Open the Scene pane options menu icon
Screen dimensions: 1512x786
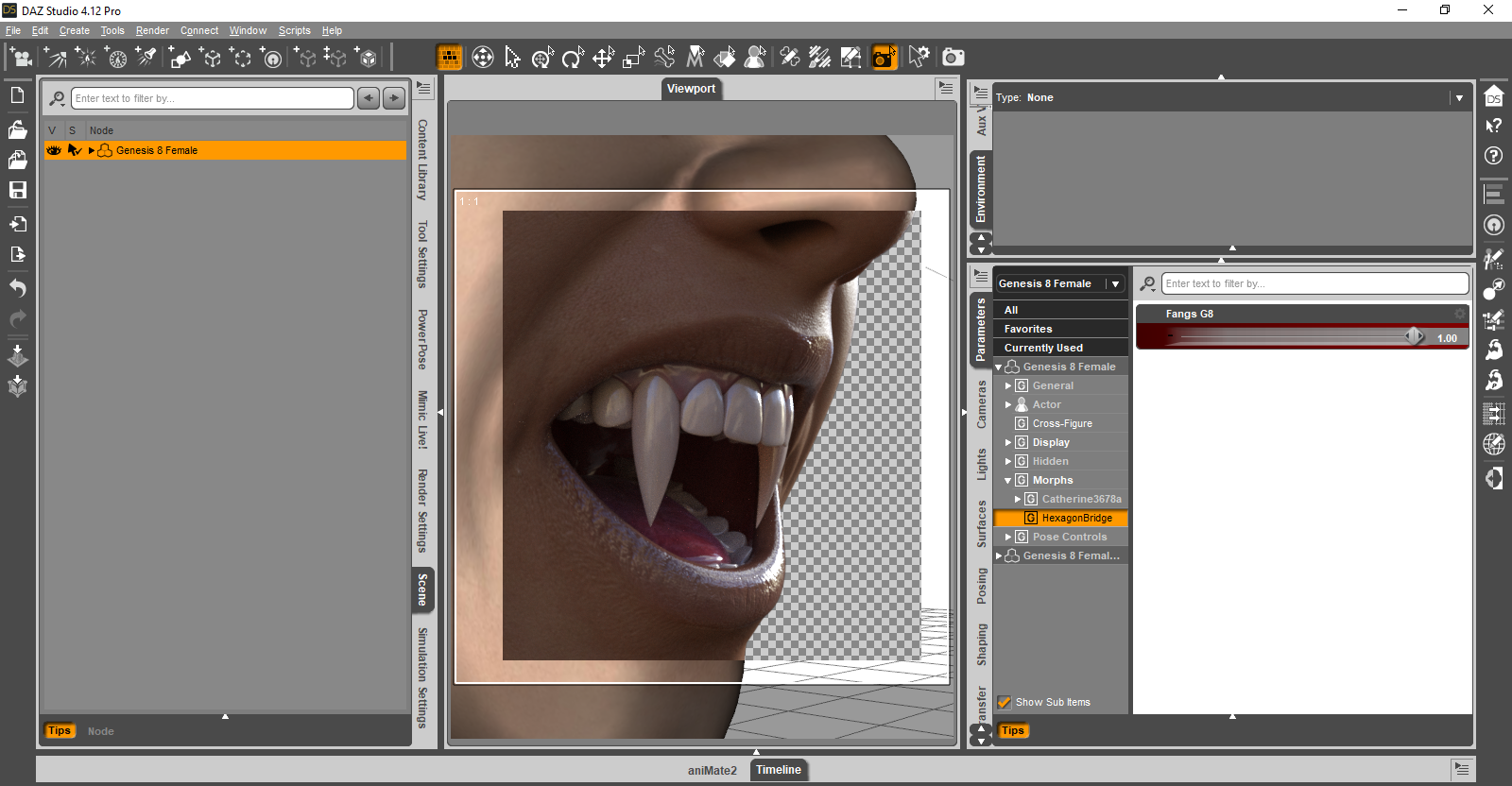click(x=424, y=89)
